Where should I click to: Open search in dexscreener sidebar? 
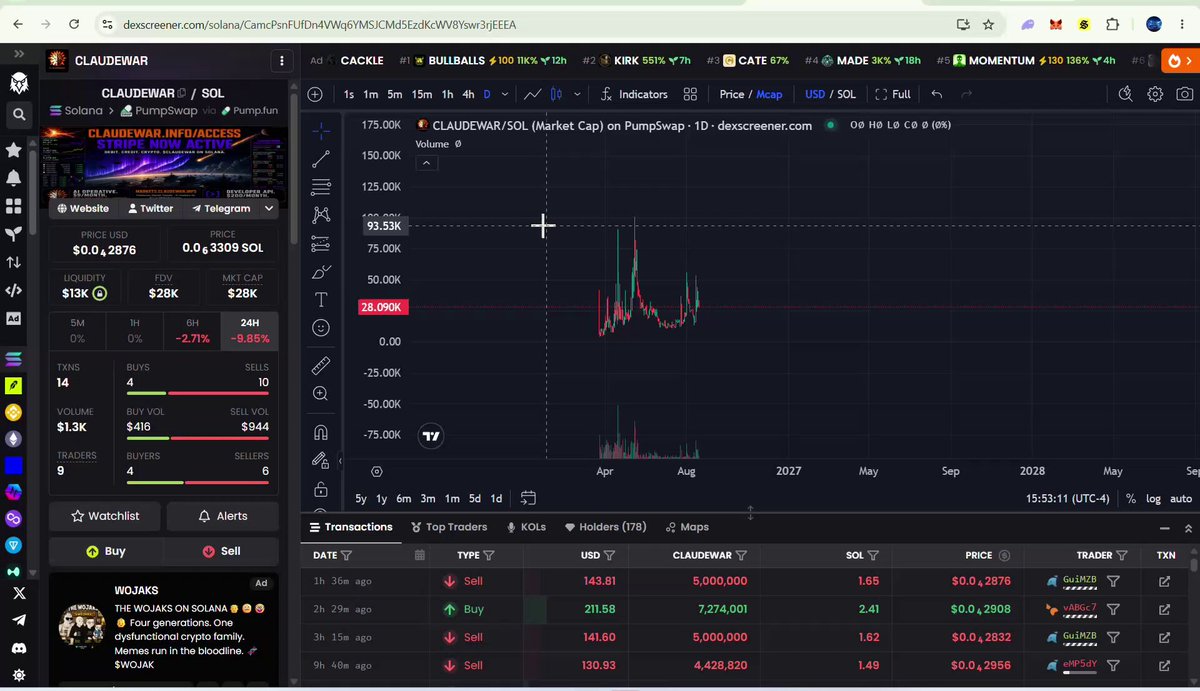(x=19, y=115)
